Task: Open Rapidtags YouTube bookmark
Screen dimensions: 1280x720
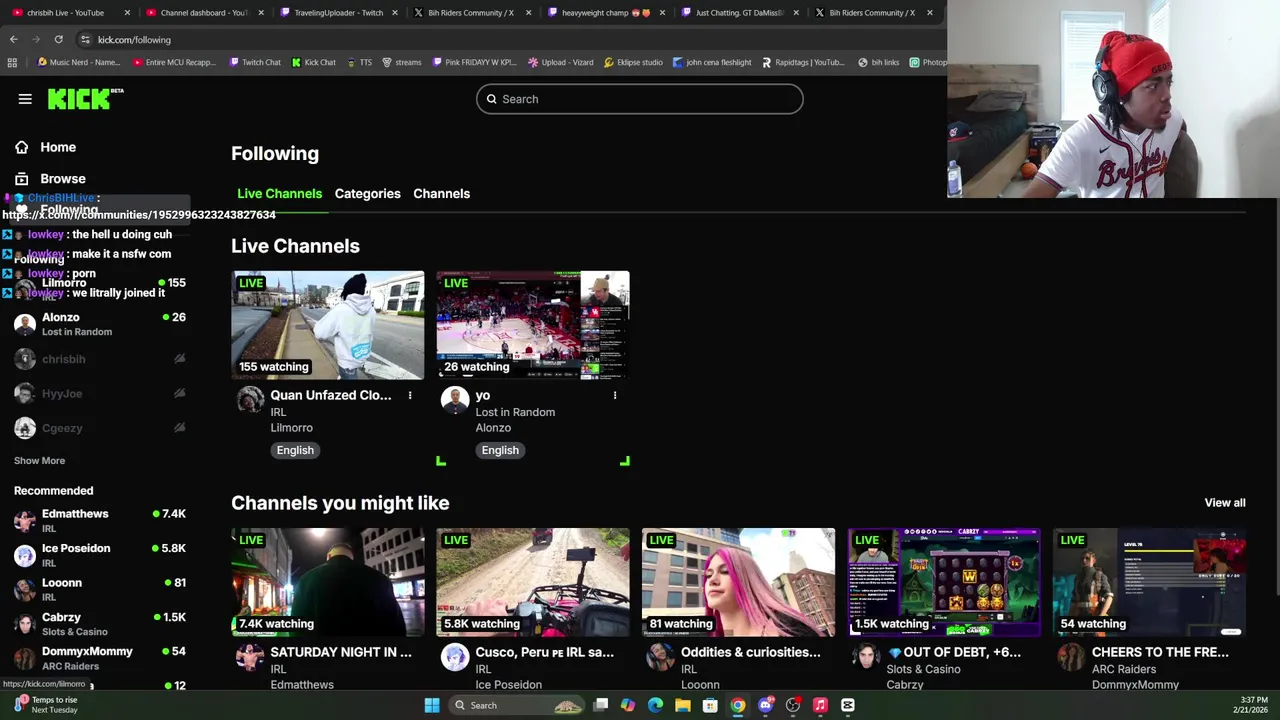Action: point(803,62)
